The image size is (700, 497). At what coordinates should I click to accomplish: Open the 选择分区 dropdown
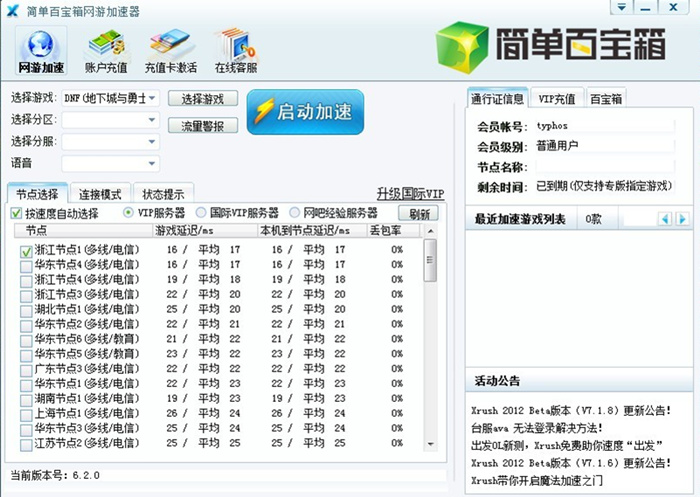click(x=110, y=120)
